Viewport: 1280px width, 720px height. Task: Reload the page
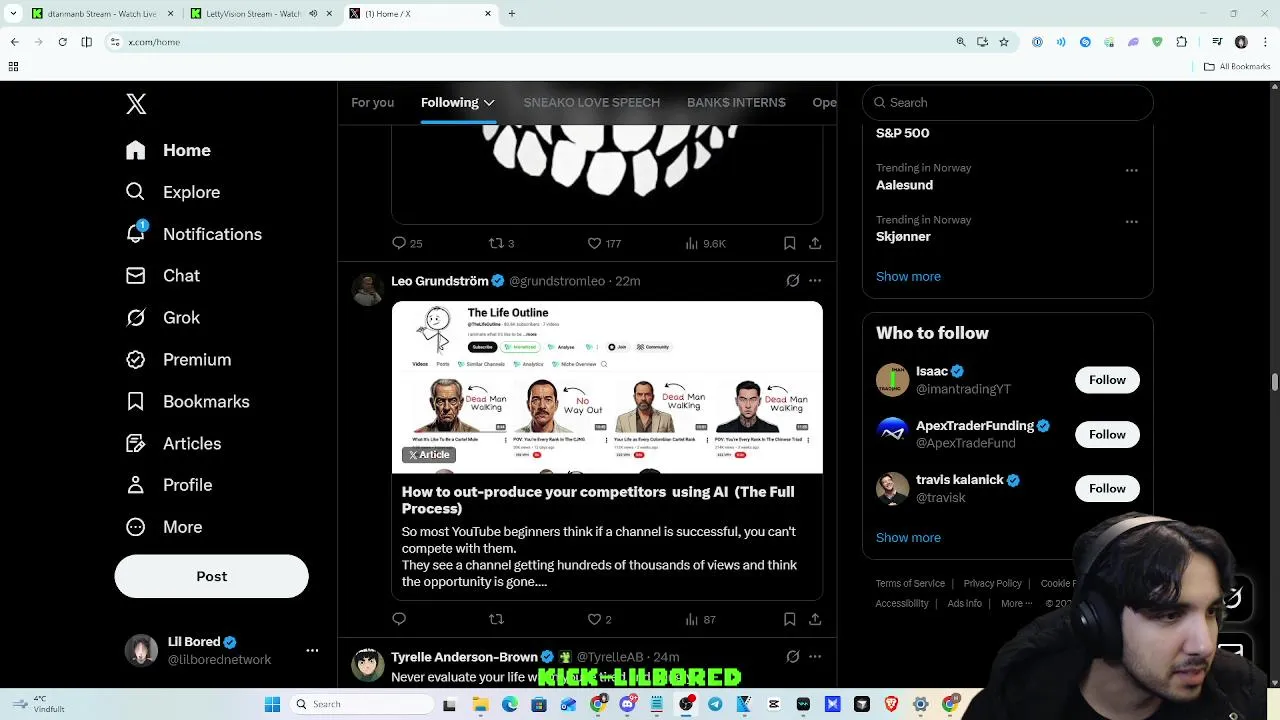62,42
